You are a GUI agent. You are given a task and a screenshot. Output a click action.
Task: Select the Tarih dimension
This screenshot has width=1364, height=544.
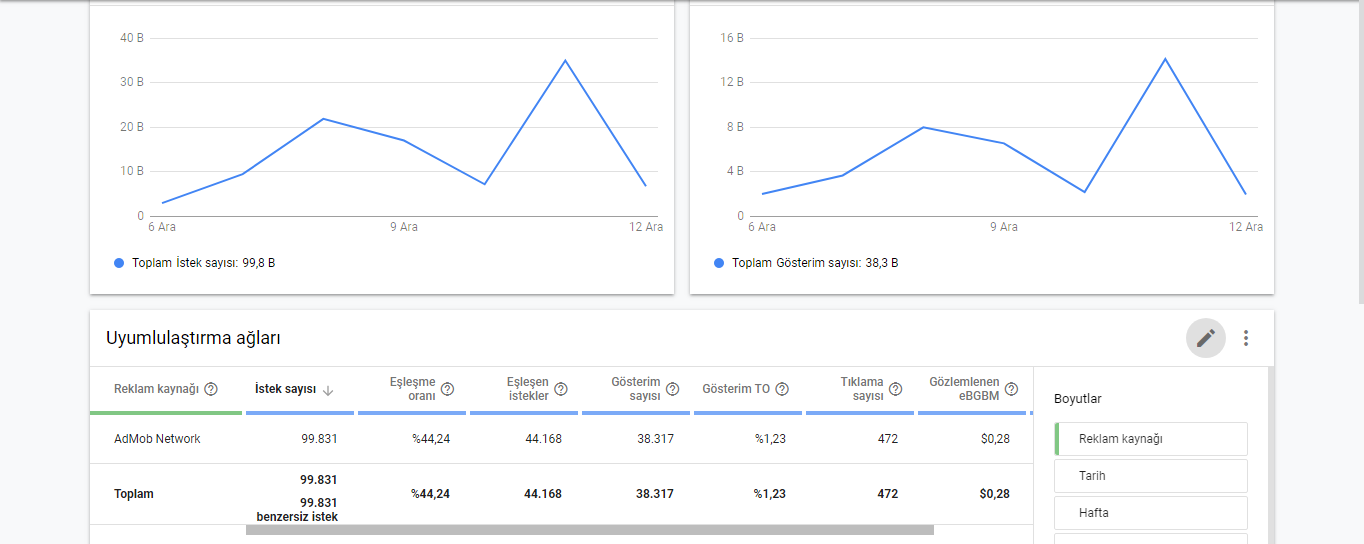coord(1151,476)
